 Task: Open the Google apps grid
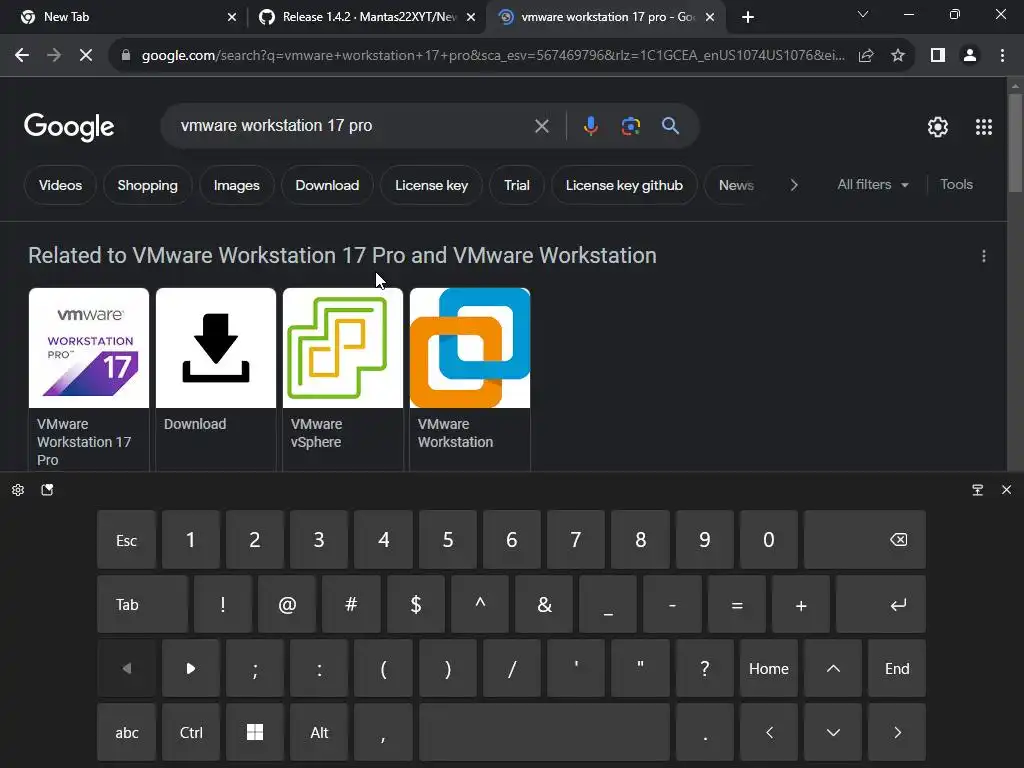[984, 127]
